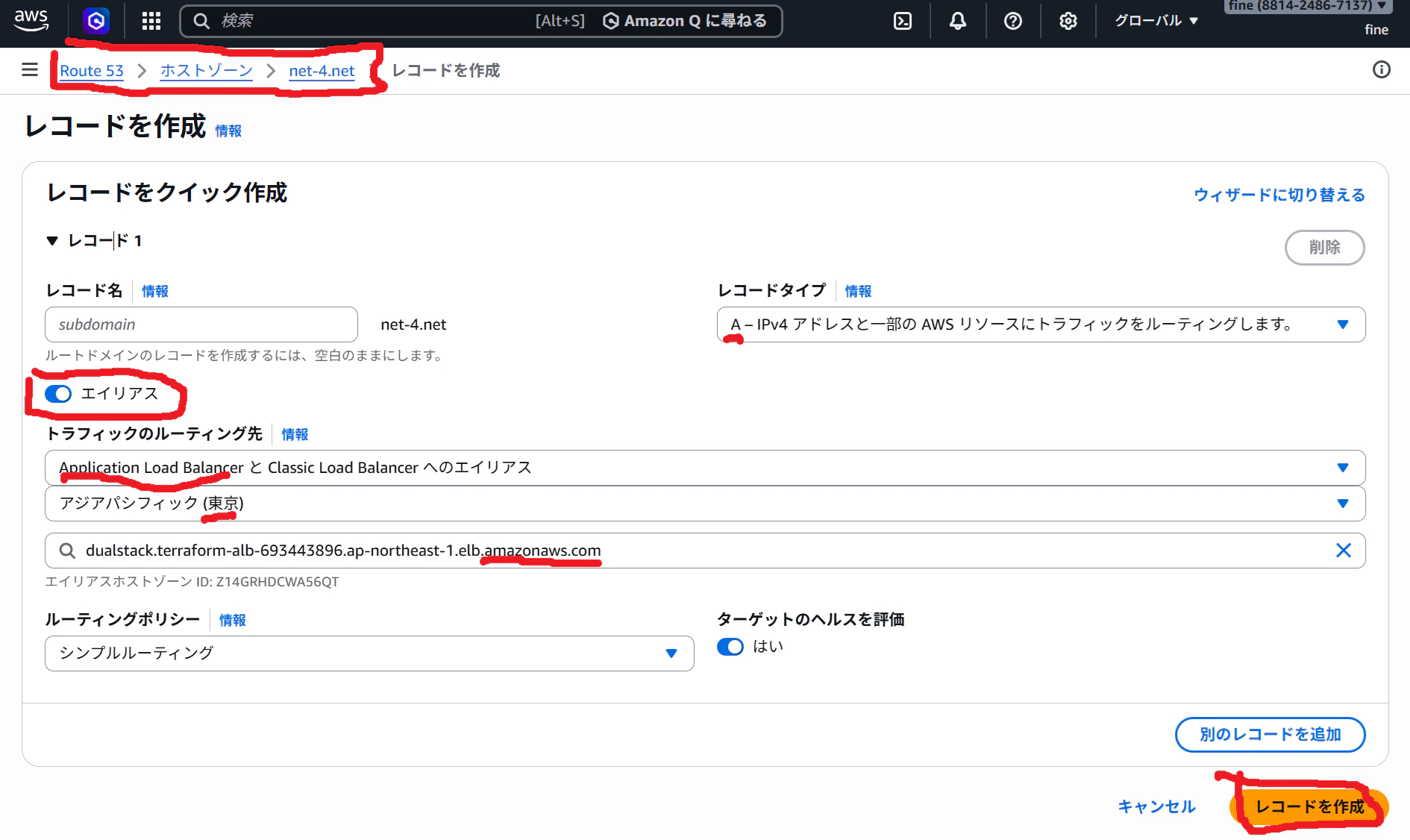Open 情報 link beside レコード名
Viewport: 1410px width, 840px height.
pos(155,291)
